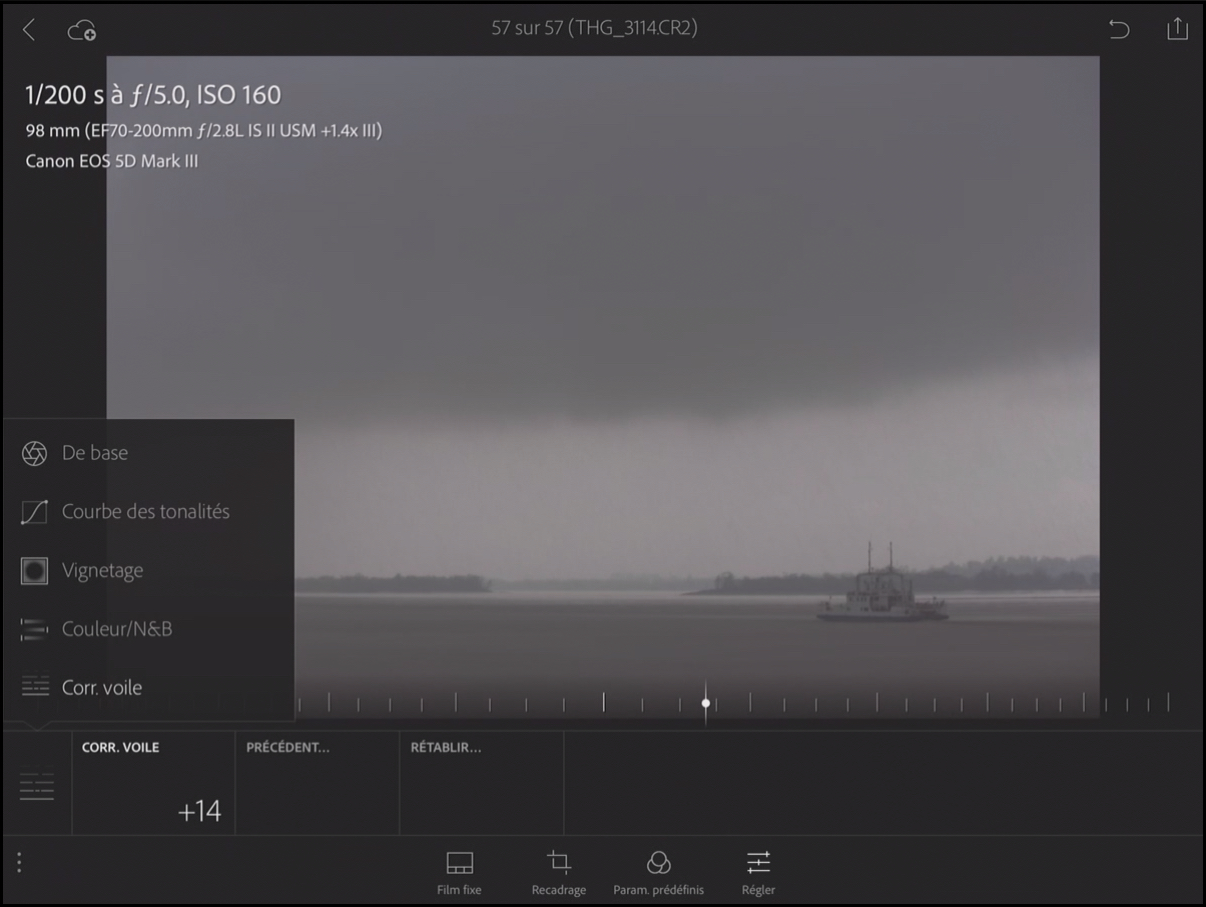Tap the cloud add icon
Image resolution: width=1206 pixels, height=907 pixels.
pyautogui.click(x=81, y=31)
